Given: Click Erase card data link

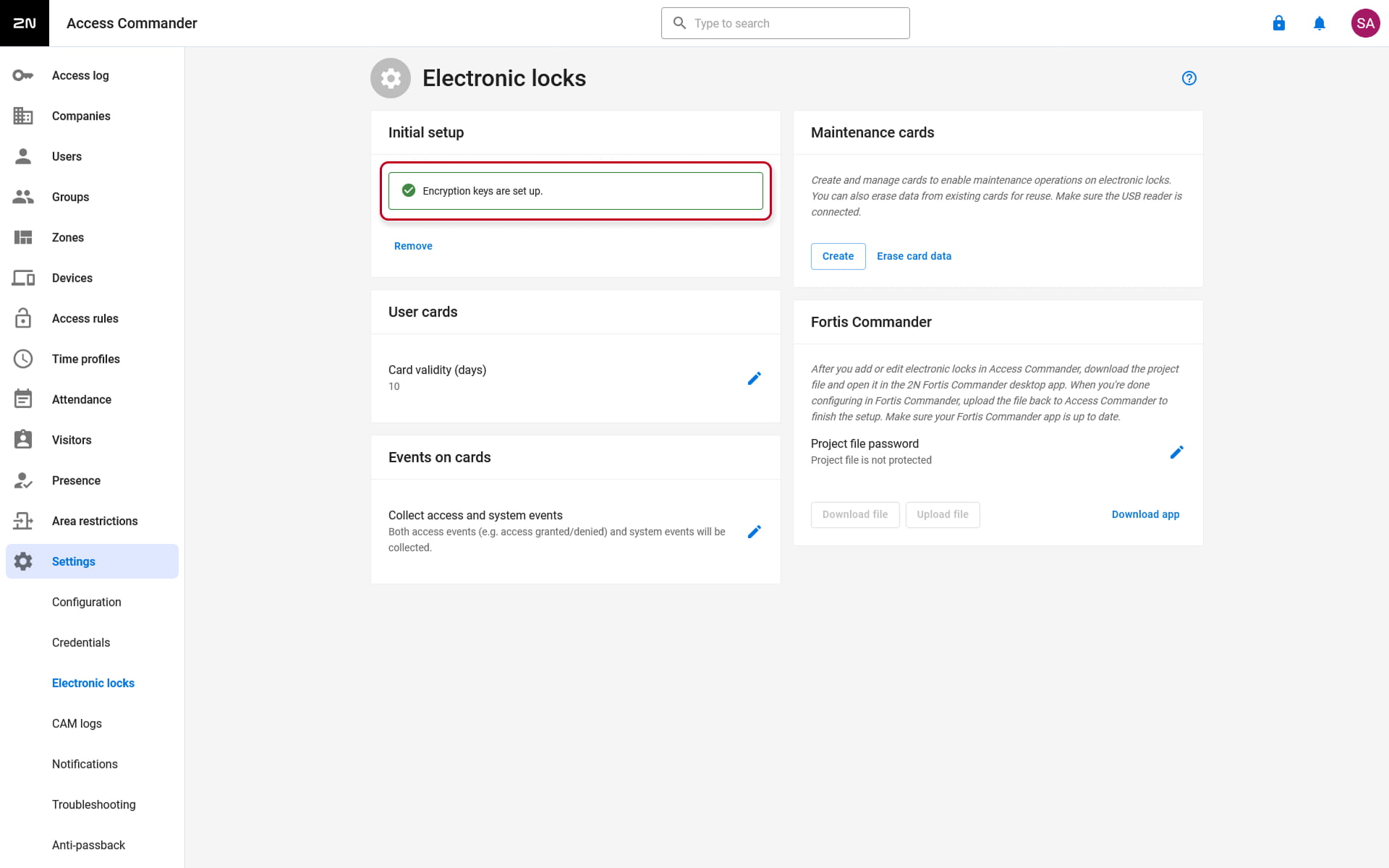Looking at the screenshot, I should click(914, 256).
